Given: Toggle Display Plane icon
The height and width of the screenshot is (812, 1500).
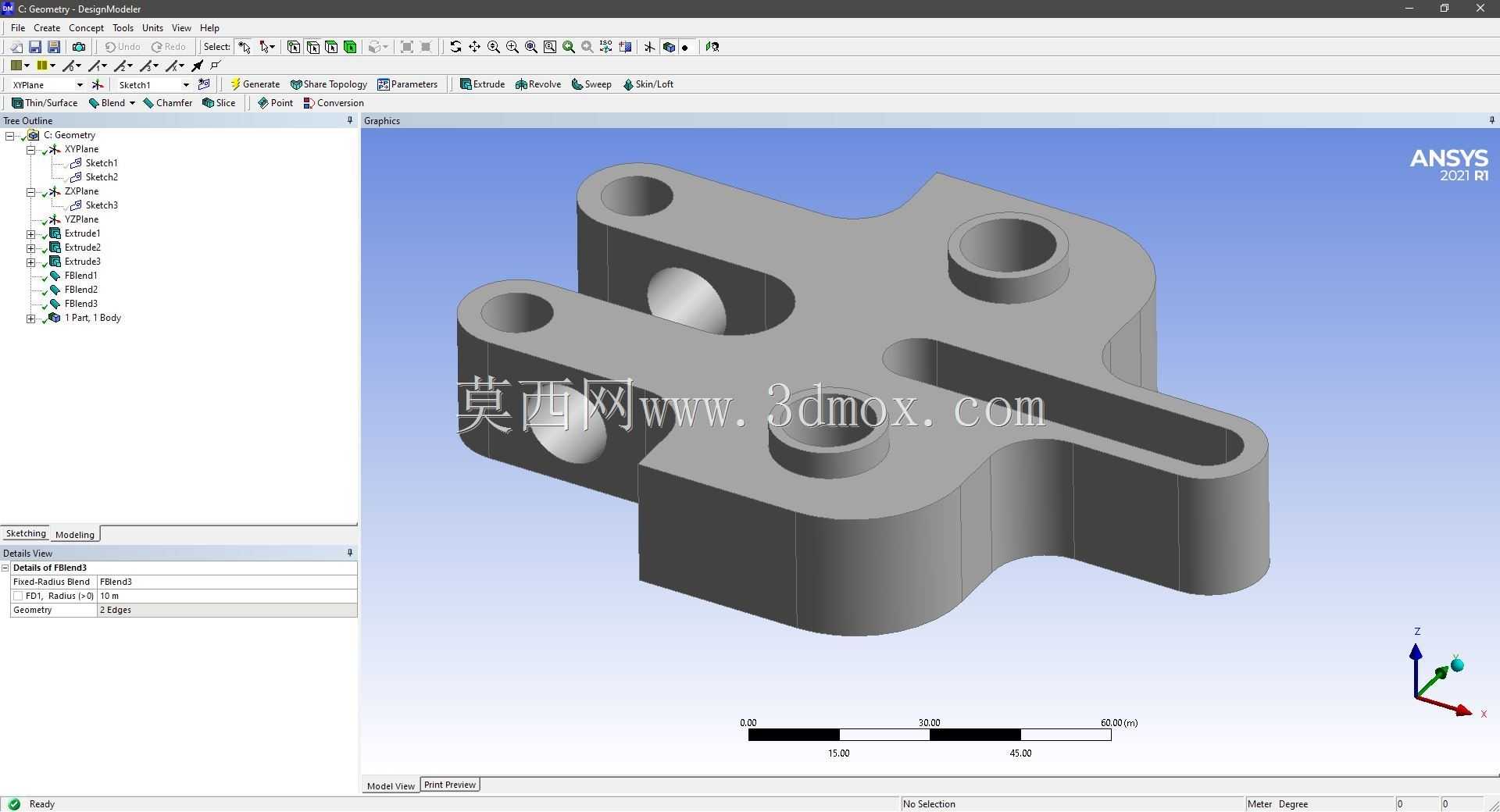Looking at the screenshot, I should coord(649,47).
